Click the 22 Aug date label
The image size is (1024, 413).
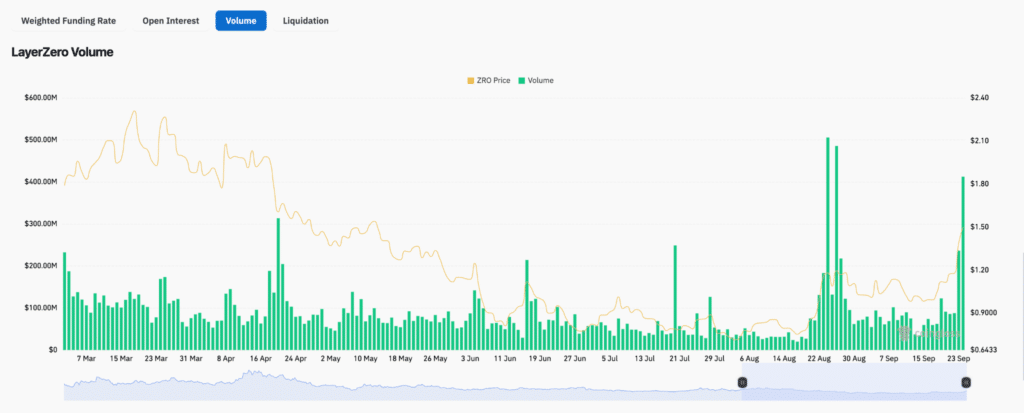point(819,359)
